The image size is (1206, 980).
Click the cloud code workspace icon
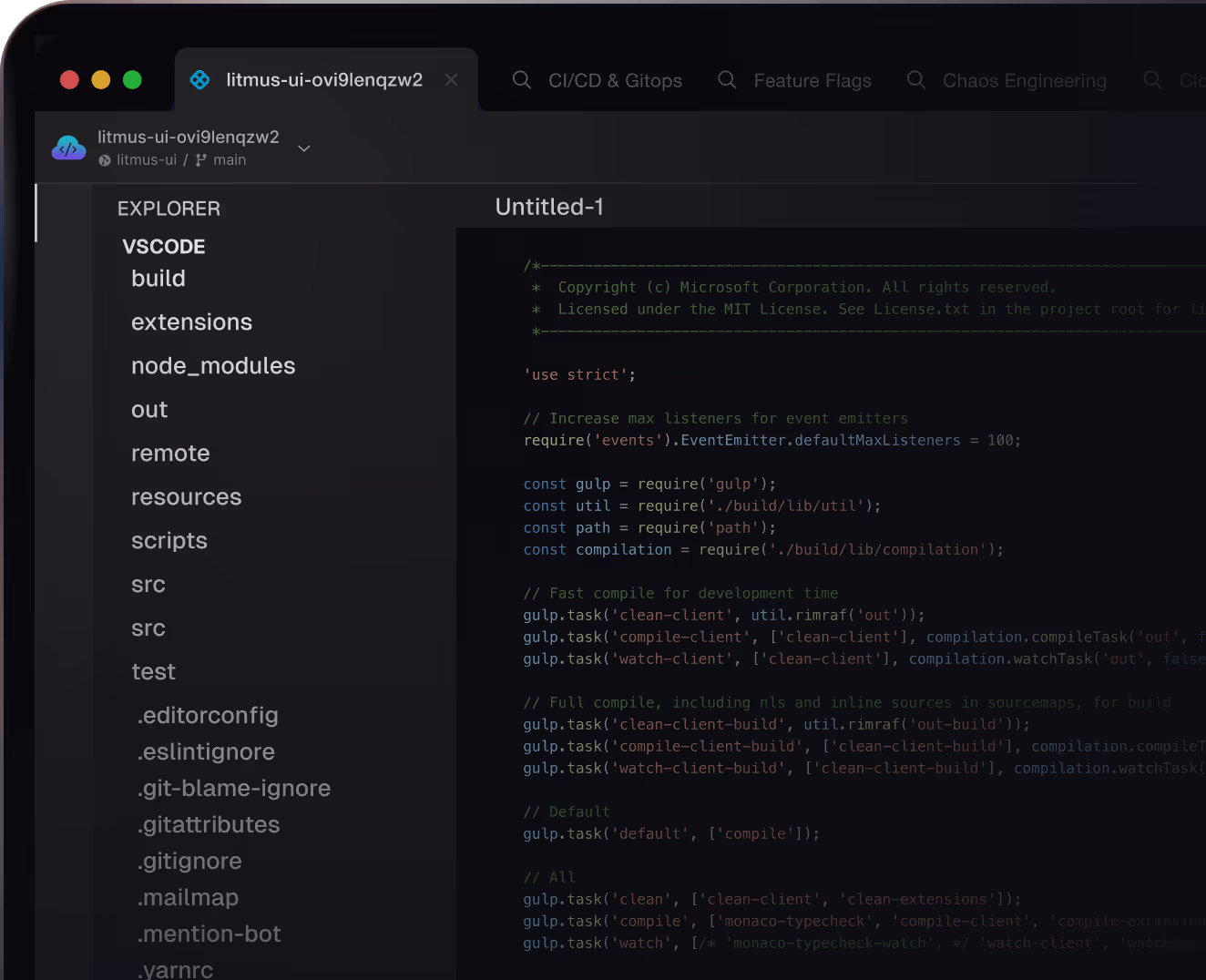68,148
